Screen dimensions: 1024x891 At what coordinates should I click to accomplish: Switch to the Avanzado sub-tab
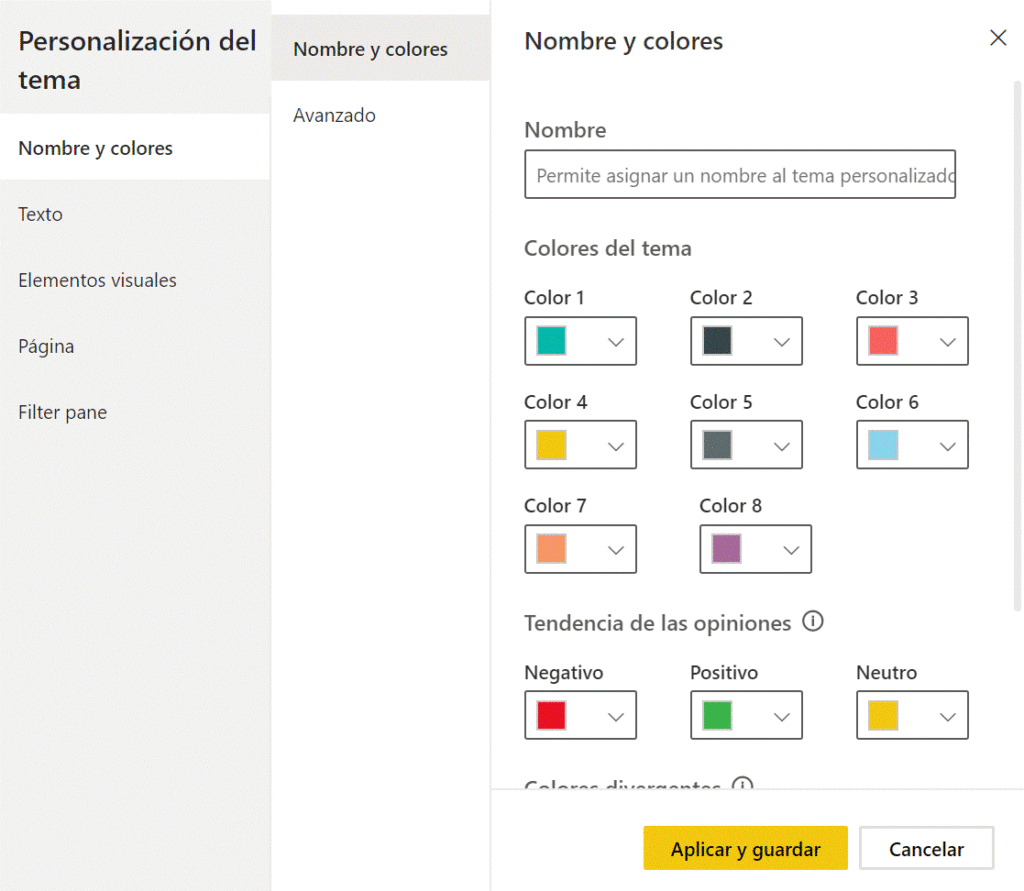(381, 115)
